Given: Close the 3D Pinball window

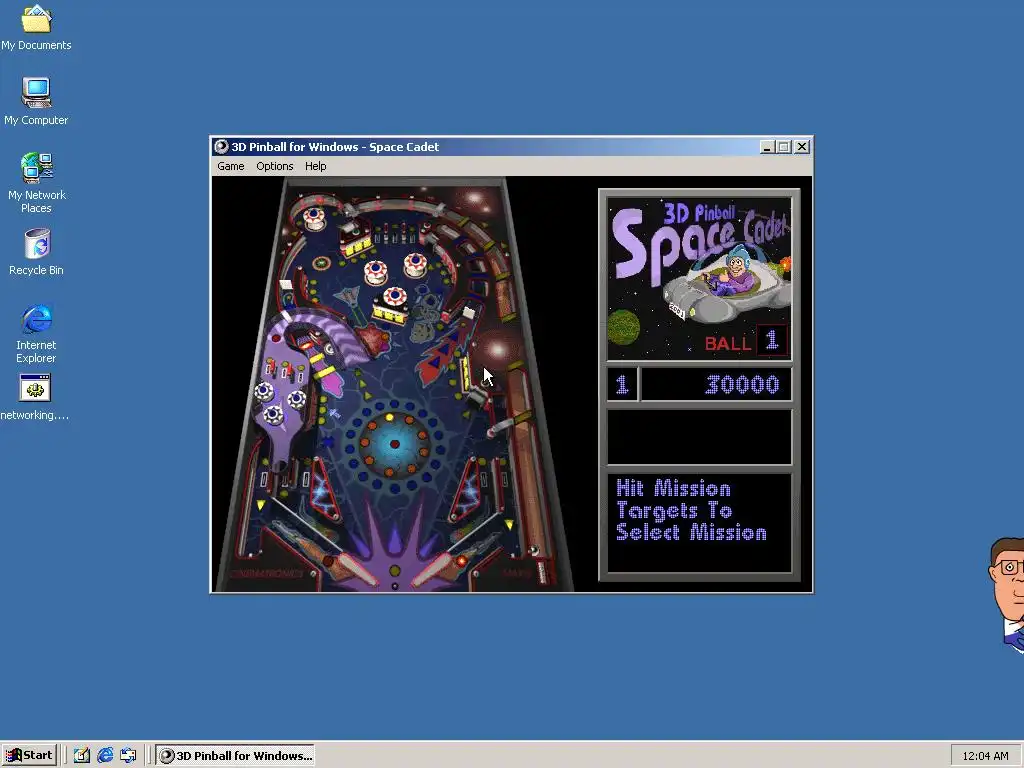Looking at the screenshot, I should pyautogui.click(x=802, y=147).
